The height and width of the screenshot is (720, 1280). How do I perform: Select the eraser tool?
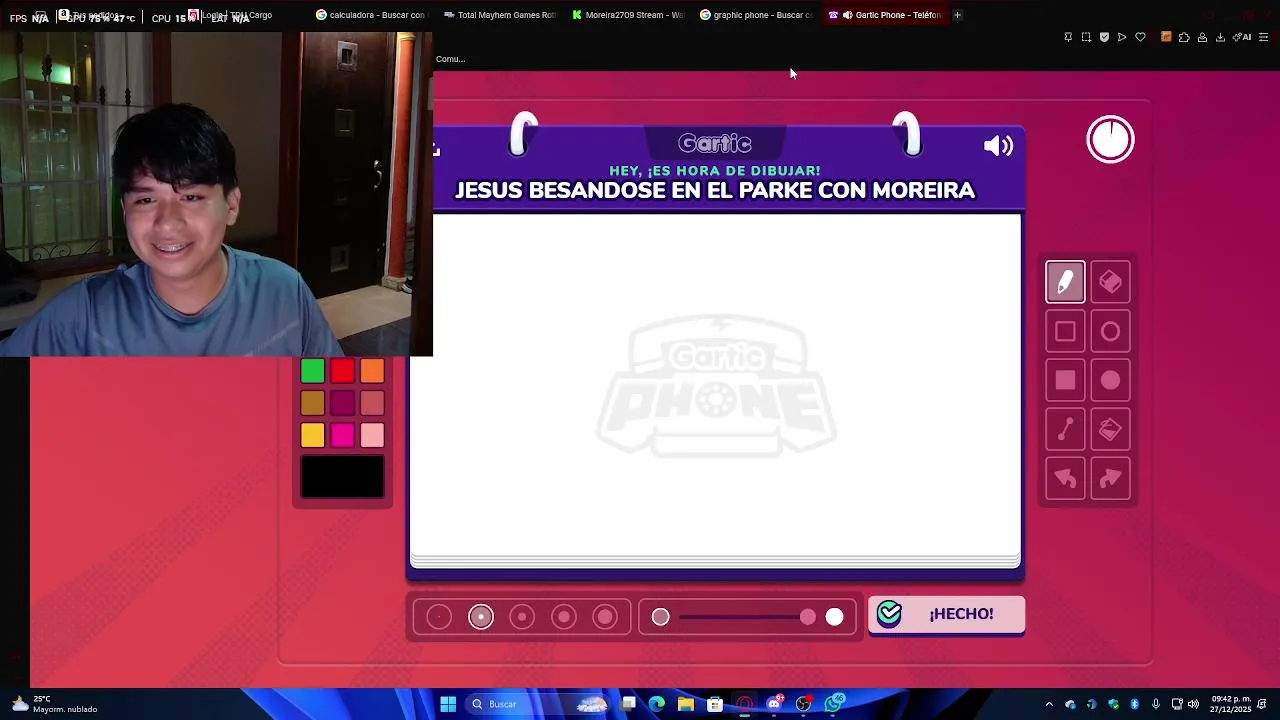[x=1110, y=282]
